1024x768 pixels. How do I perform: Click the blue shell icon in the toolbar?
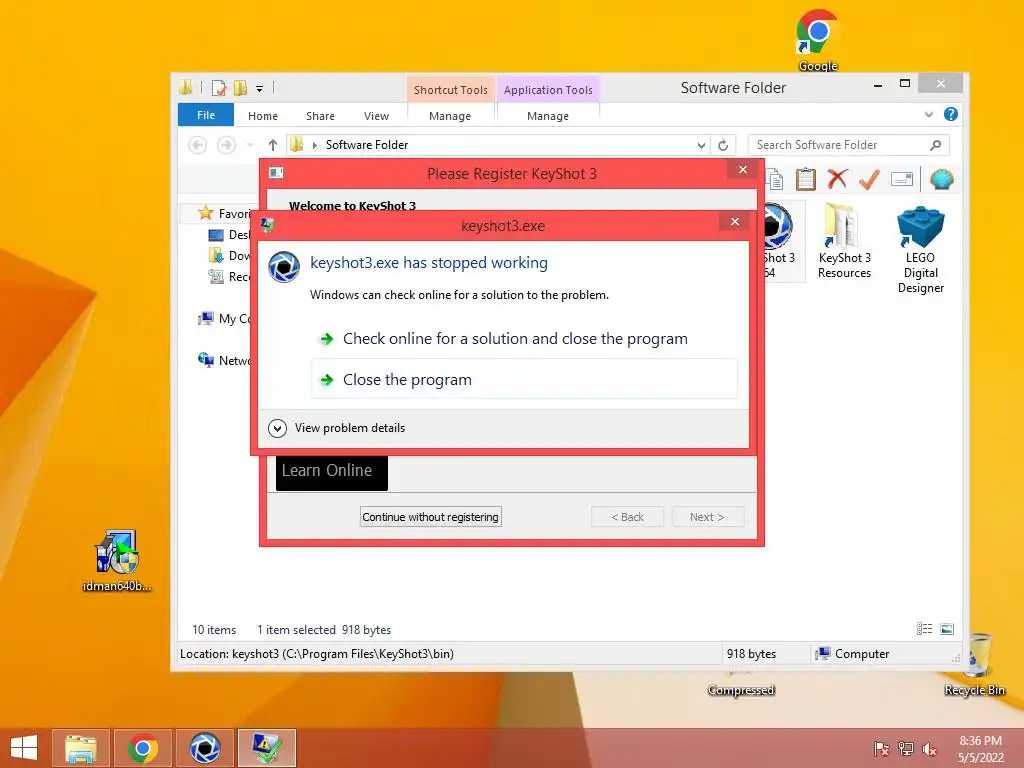941,179
